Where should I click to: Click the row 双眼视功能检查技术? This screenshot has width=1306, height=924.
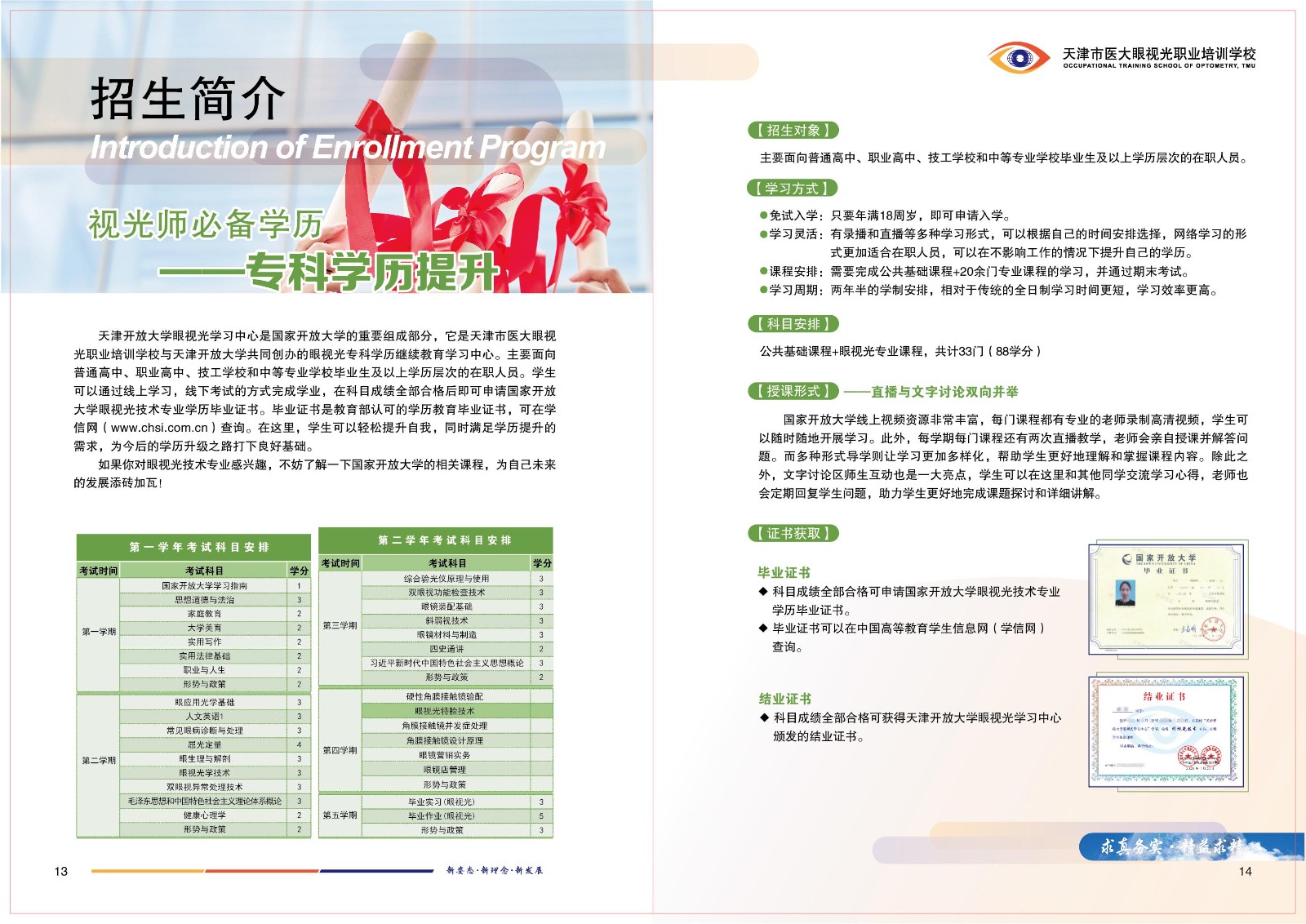tap(457, 593)
